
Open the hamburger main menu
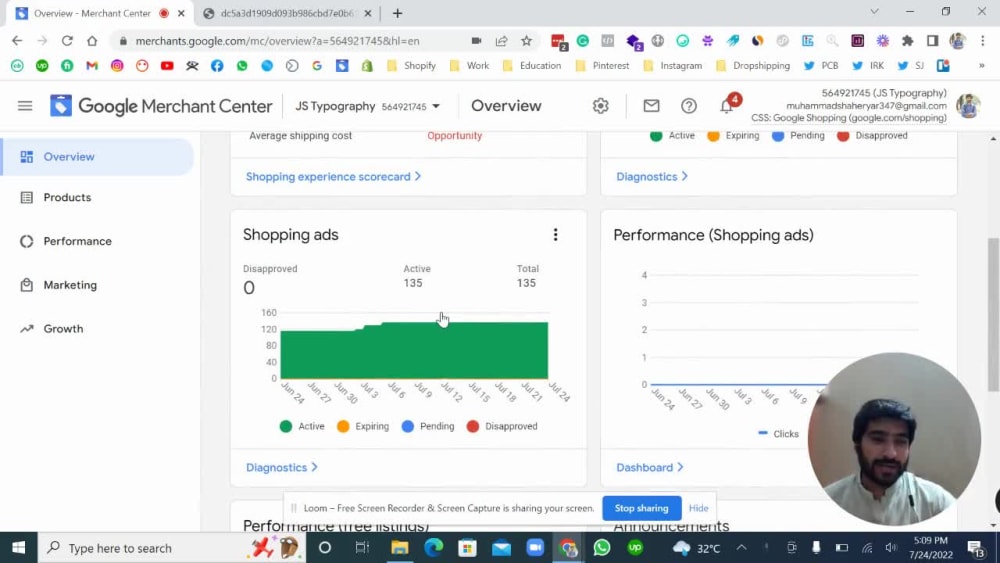coord(25,106)
